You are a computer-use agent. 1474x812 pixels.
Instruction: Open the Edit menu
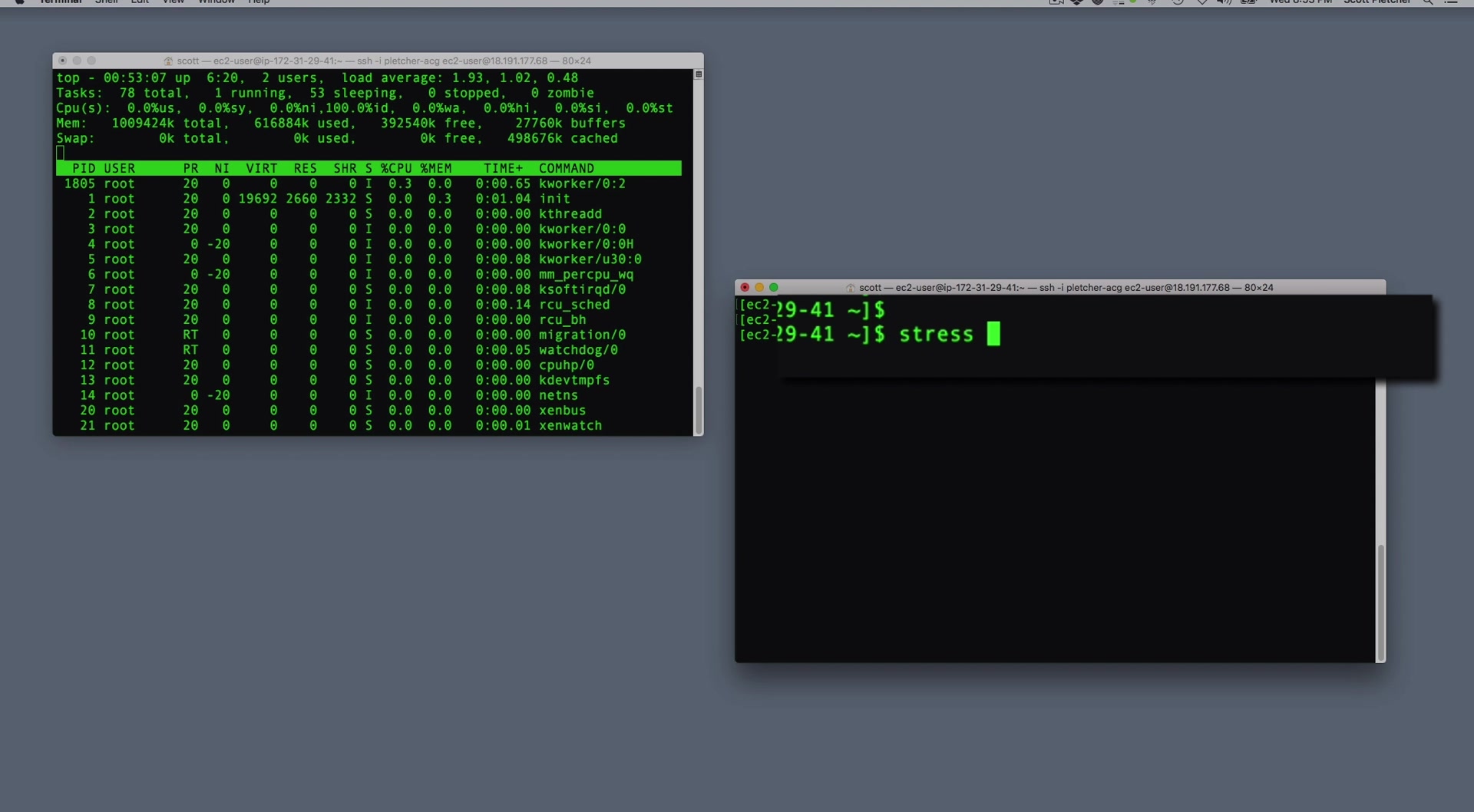tap(140, 2)
